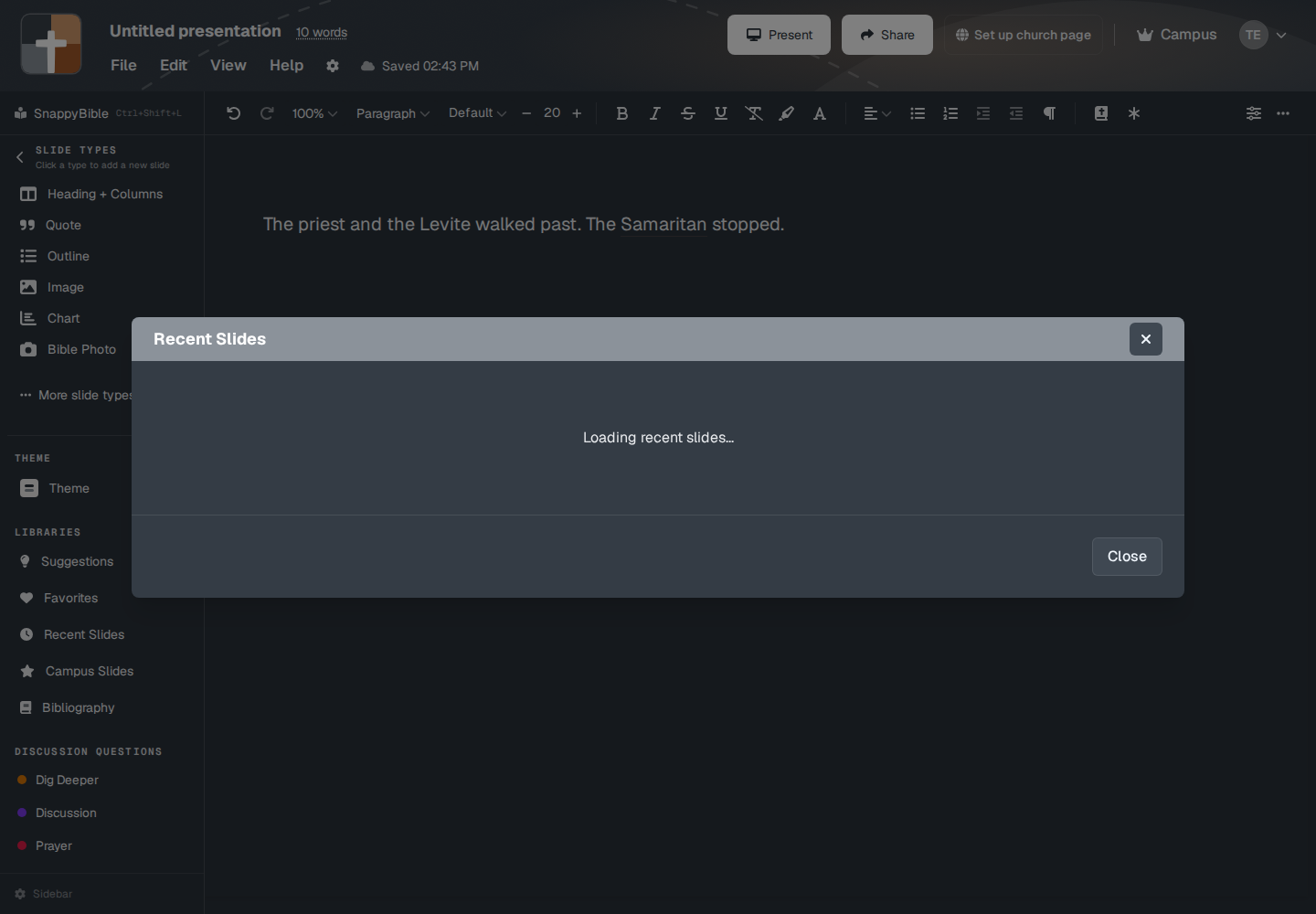
Task: Toggle paragraph marks (pilcrow) icon
Action: tap(1049, 113)
